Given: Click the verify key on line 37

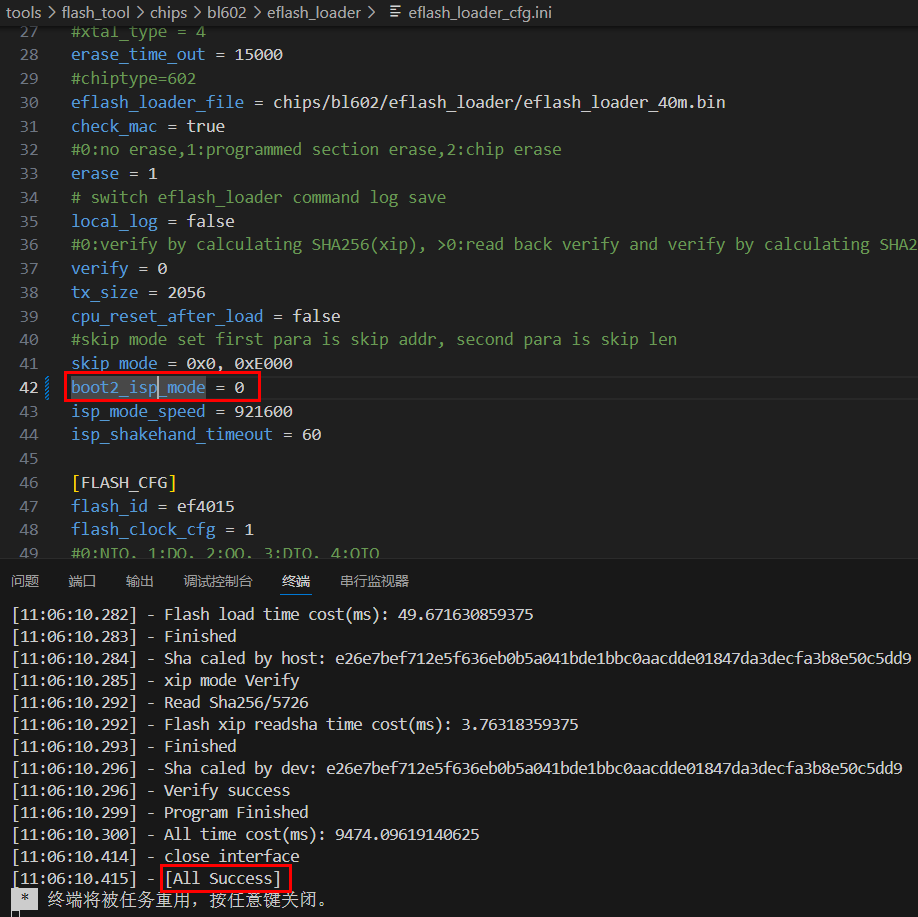Looking at the screenshot, I should (100, 268).
